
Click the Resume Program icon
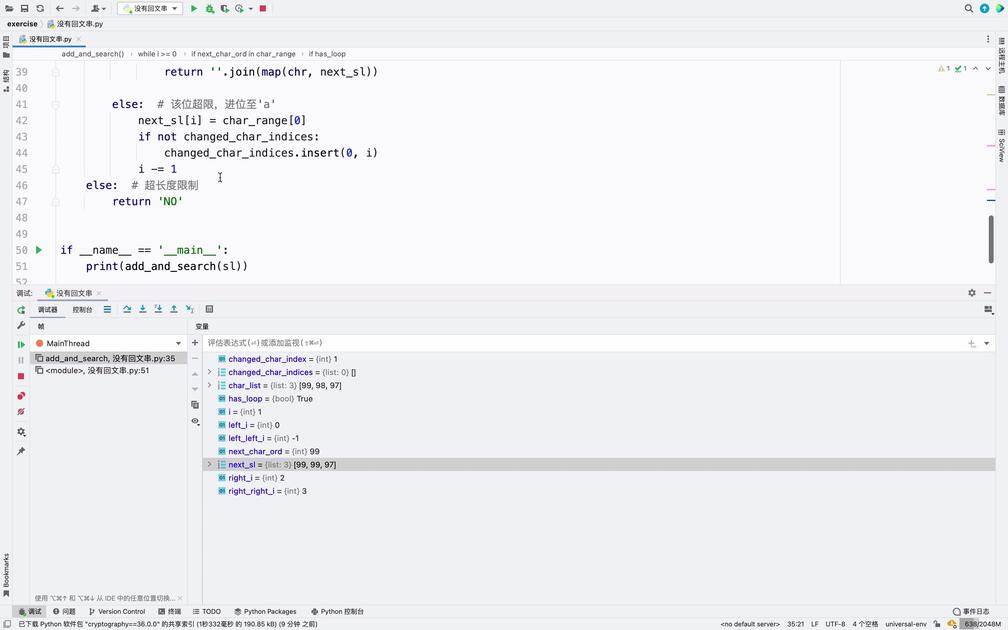point(21,345)
